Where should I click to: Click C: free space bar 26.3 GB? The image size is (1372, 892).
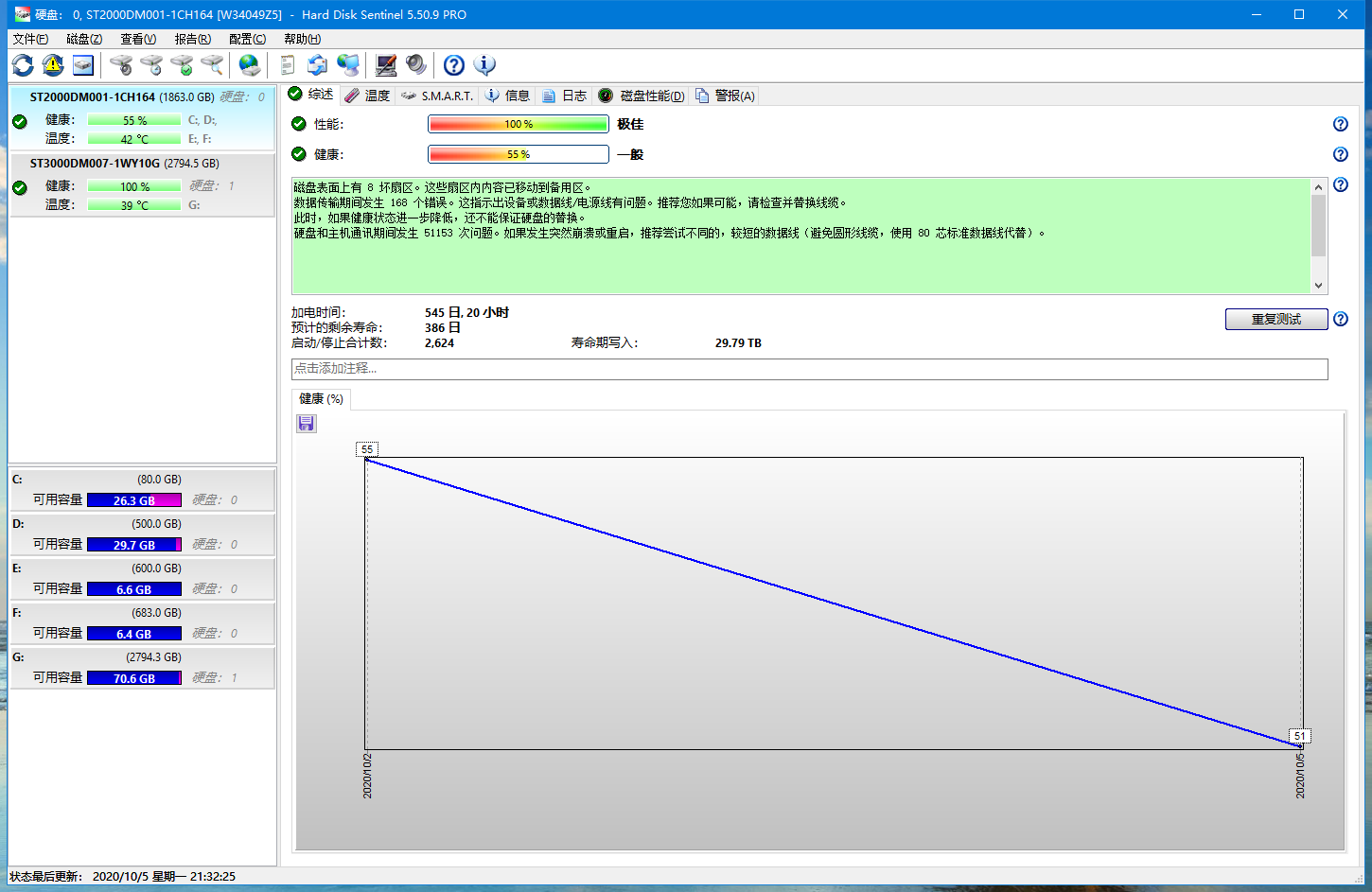pyautogui.click(x=134, y=500)
